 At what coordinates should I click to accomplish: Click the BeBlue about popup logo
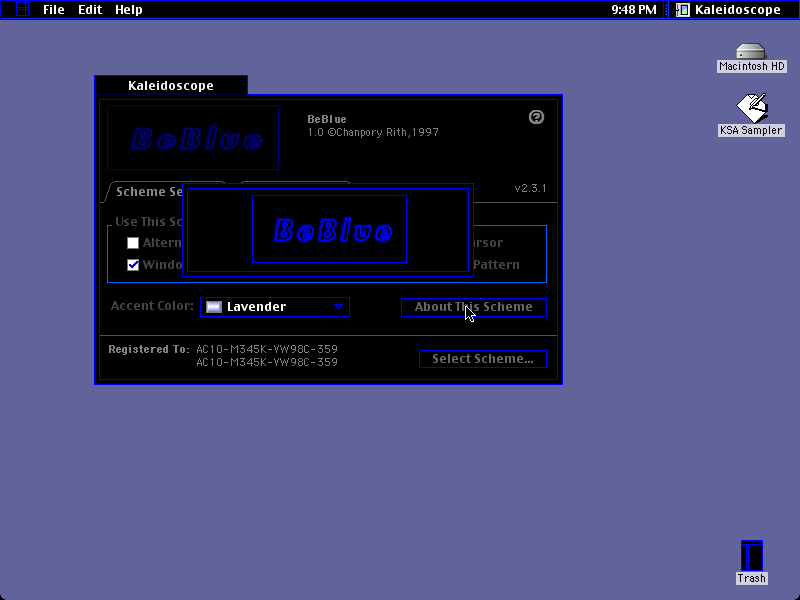tap(330, 229)
